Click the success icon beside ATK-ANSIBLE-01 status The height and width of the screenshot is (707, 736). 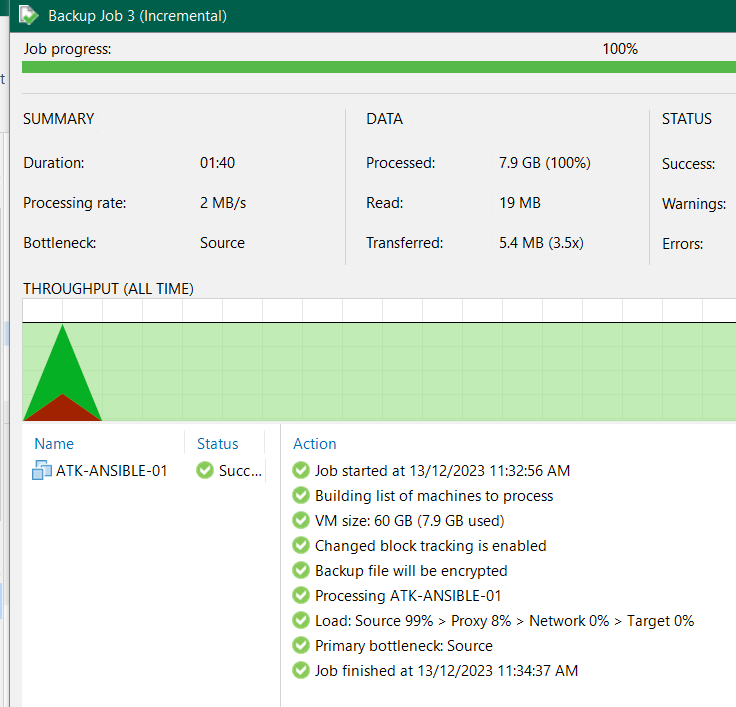(205, 470)
